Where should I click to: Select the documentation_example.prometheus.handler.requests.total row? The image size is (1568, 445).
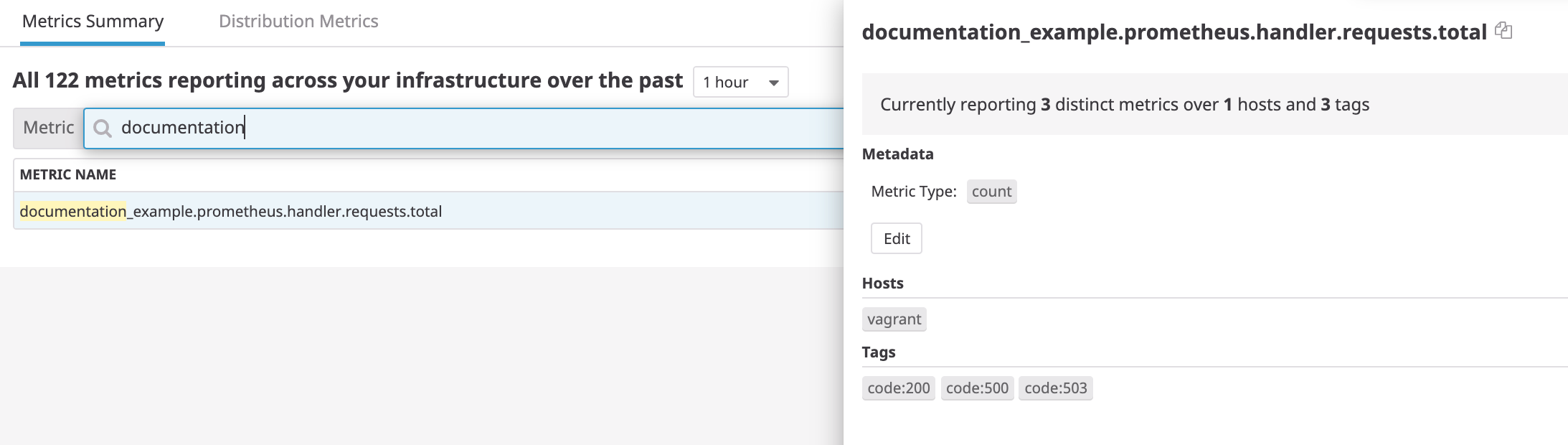tap(231, 211)
